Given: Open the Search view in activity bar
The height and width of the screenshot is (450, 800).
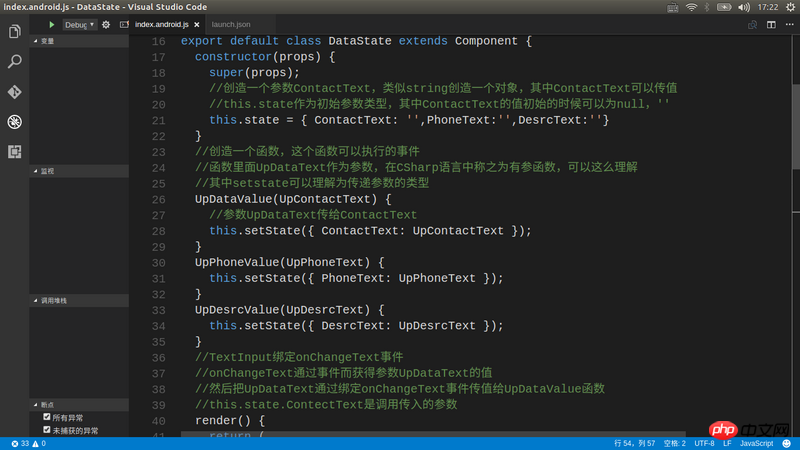Looking at the screenshot, I should 14,61.
